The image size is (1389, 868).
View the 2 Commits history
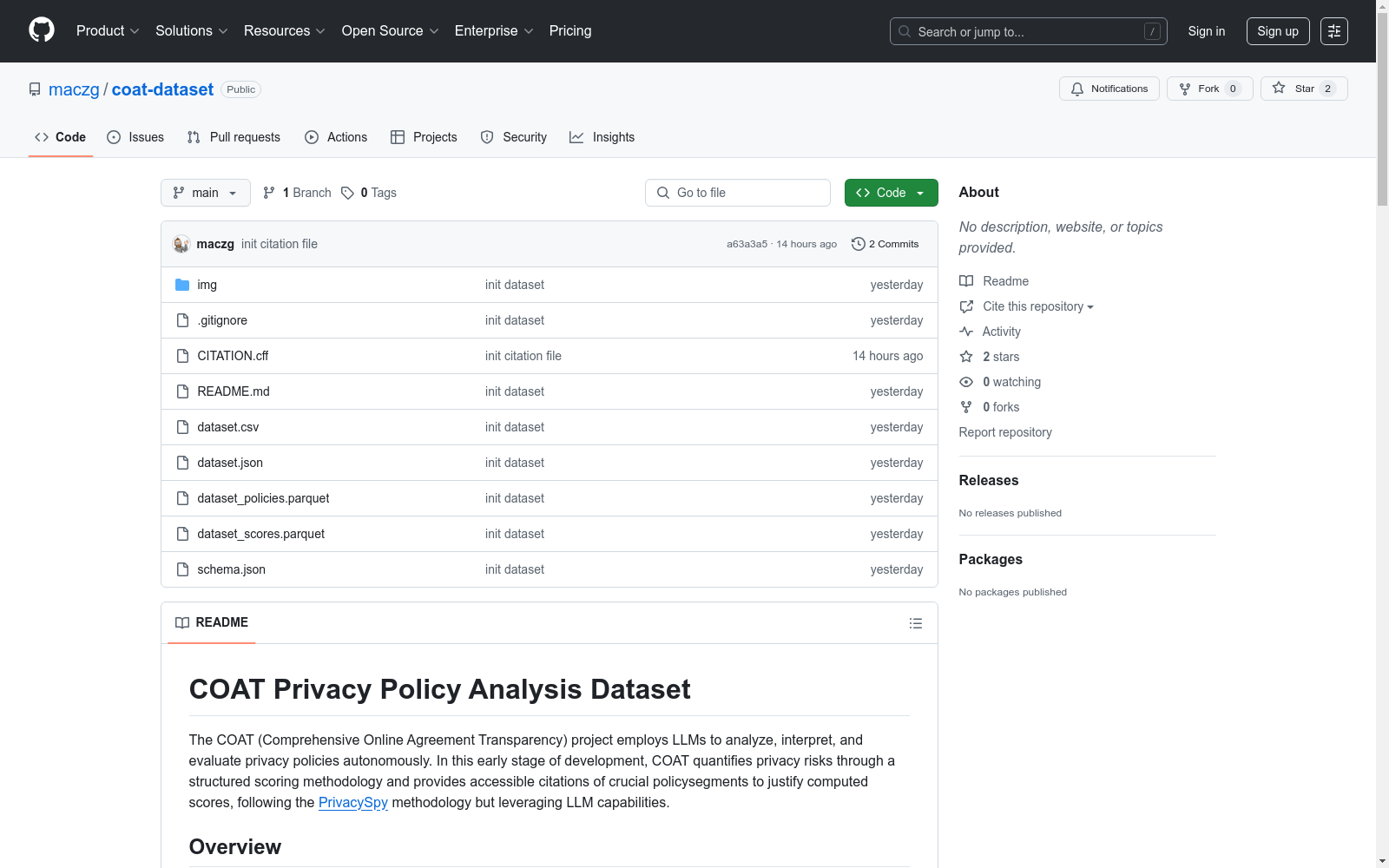click(x=885, y=244)
